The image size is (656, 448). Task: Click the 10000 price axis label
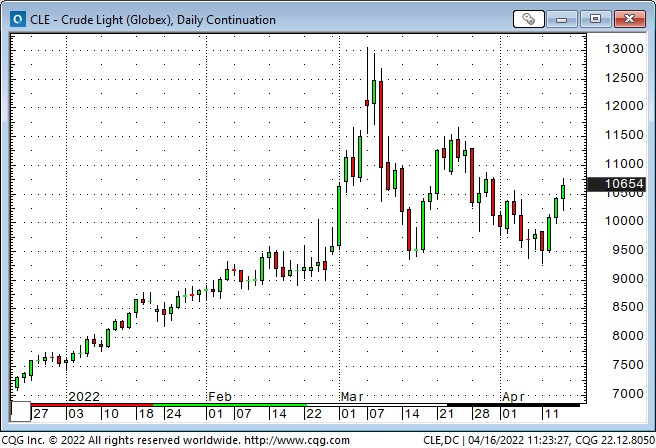pos(624,221)
